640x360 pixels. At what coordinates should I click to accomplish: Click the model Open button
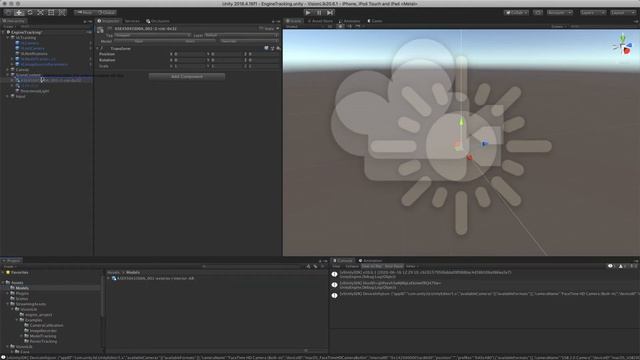tap(139, 41)
